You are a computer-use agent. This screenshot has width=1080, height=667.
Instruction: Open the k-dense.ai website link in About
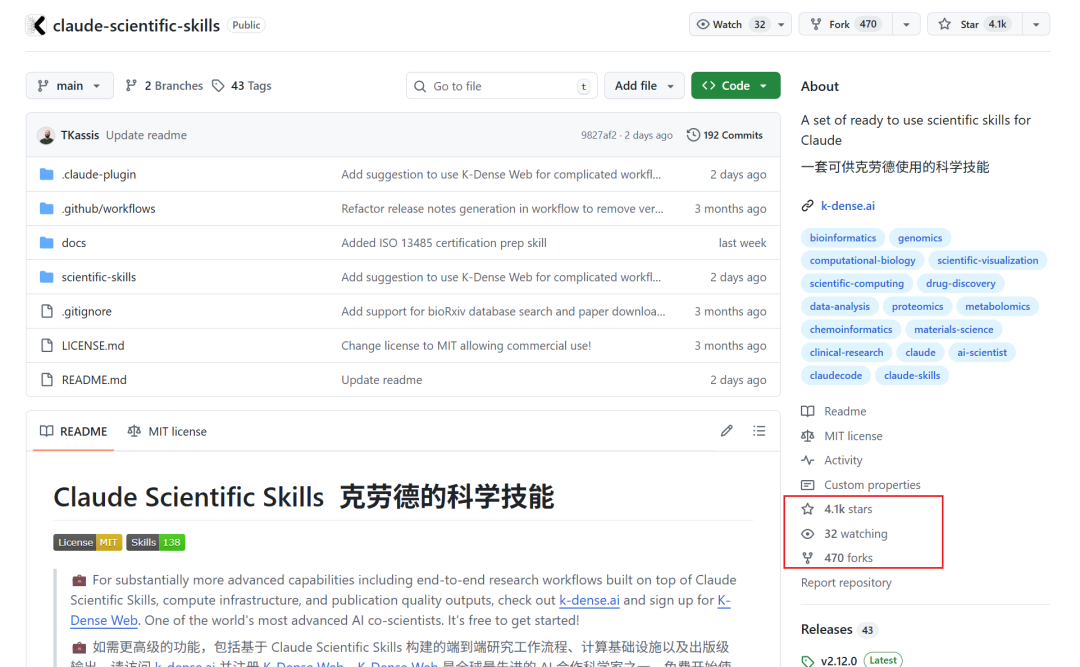(848, 205)
